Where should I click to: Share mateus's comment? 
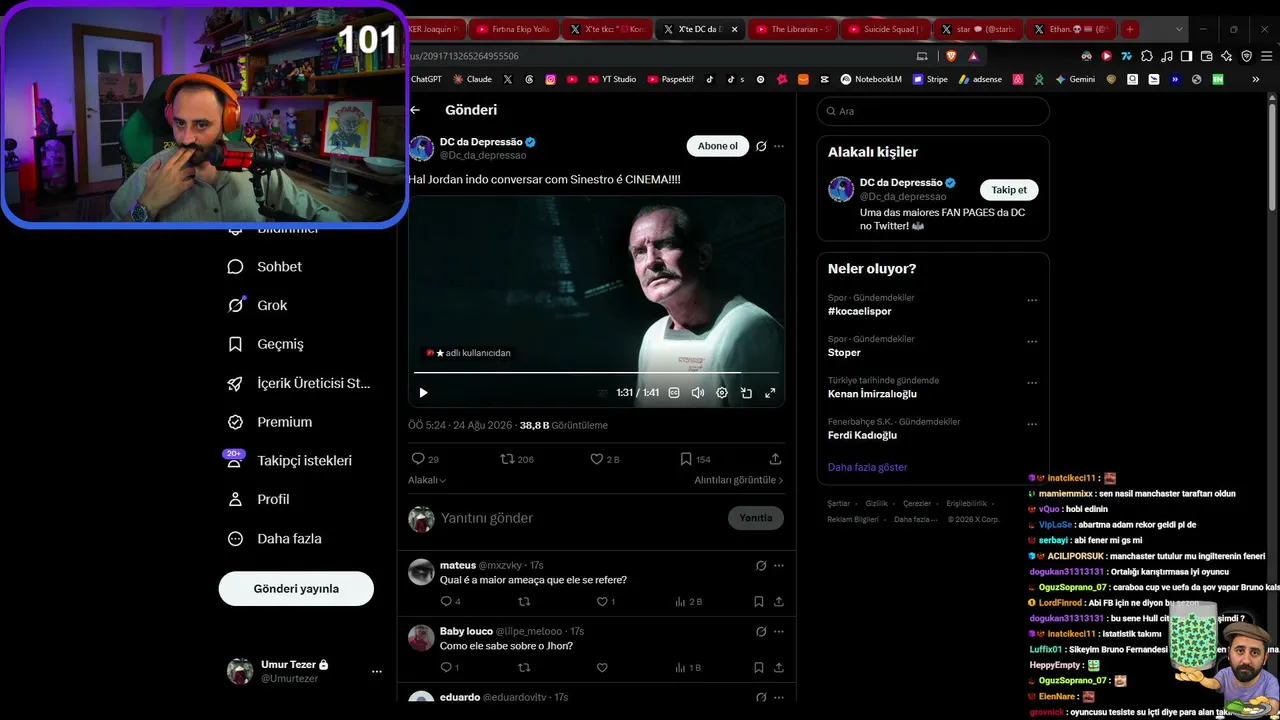click(779, 601)
